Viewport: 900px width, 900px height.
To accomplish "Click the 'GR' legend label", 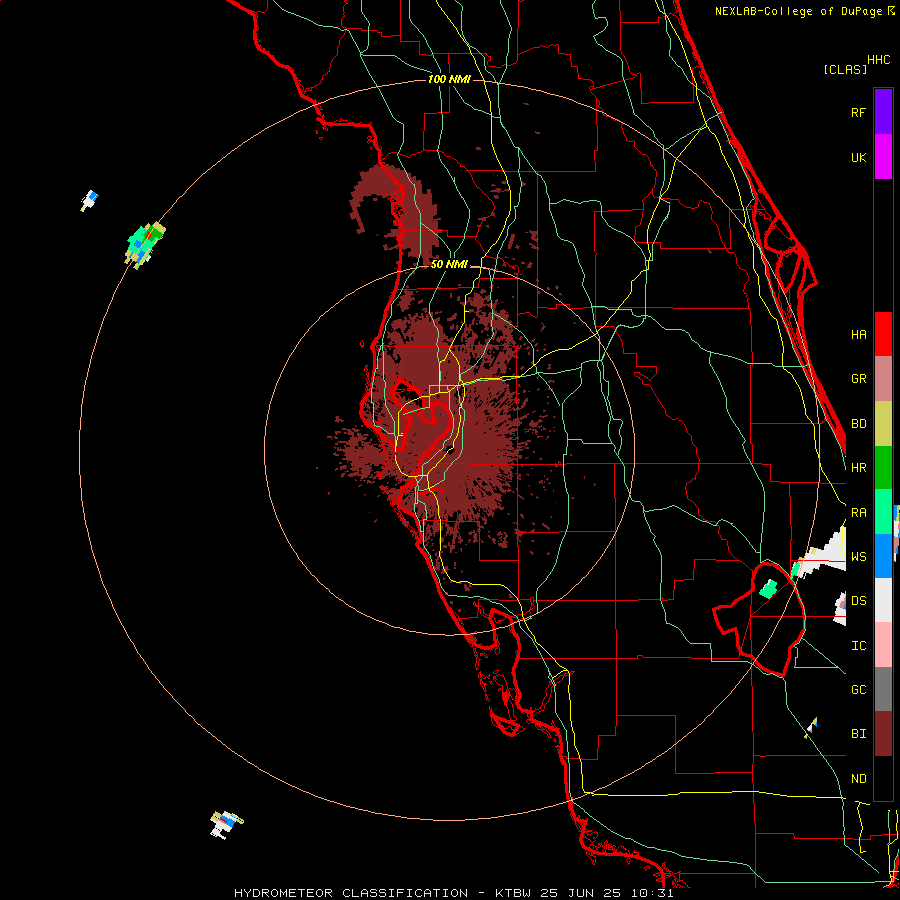I will pyautogui.click(x=858, y=379).
